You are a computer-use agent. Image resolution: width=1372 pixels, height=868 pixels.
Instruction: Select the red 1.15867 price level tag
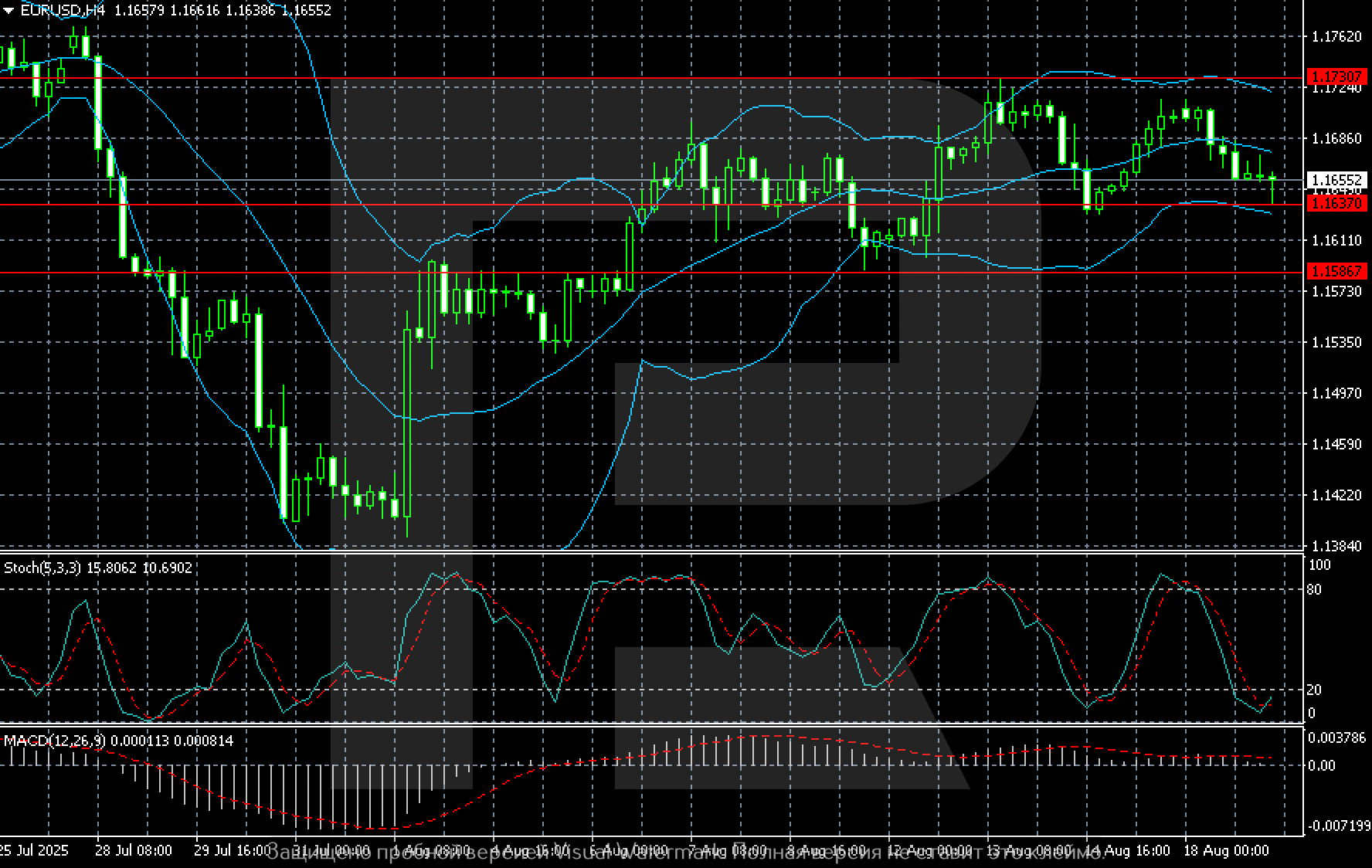pyautogui.click(x=1336, y=271)
